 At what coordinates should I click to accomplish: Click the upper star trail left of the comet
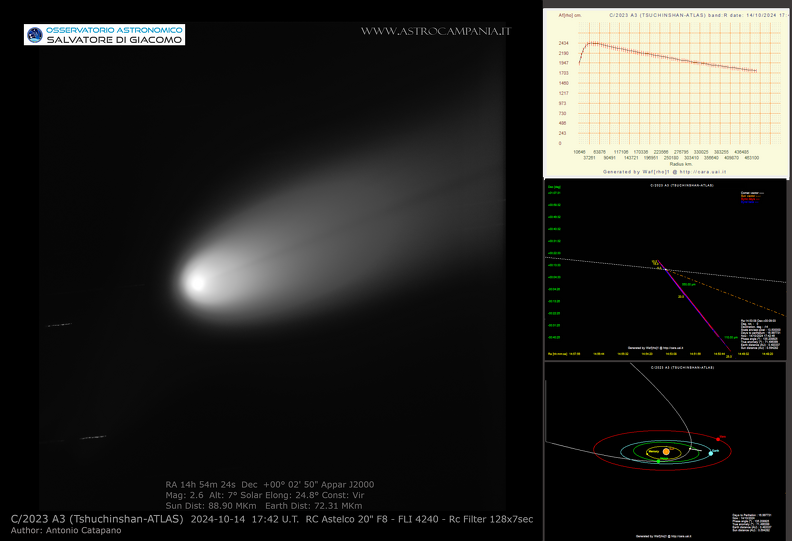tap(60, 325)
